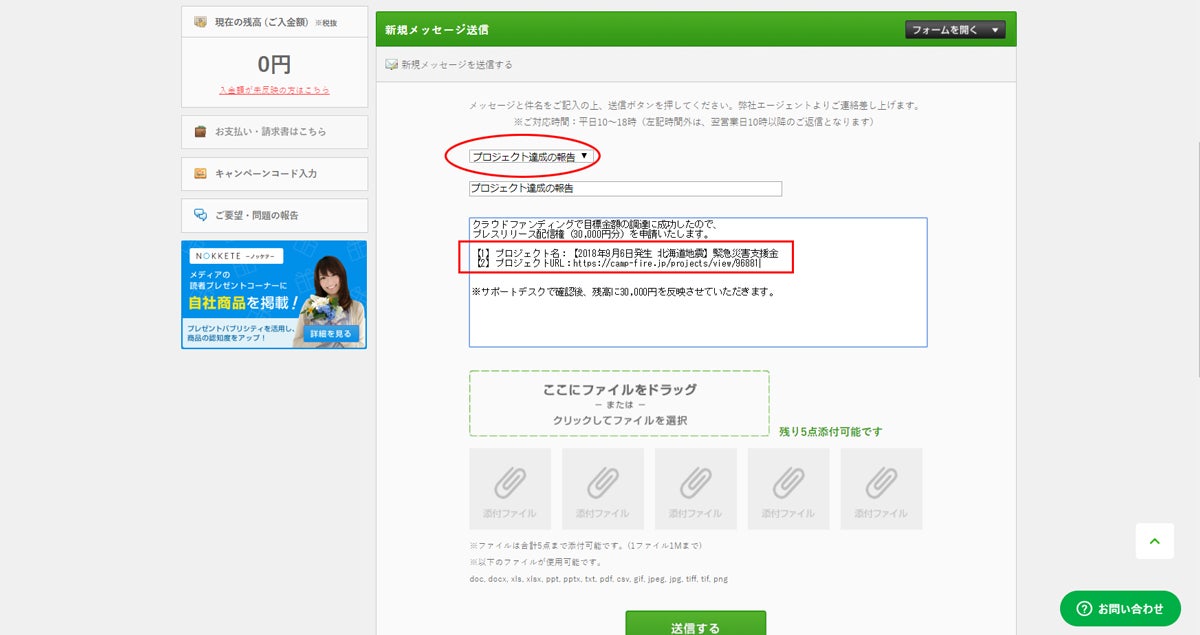1200x635 pixels.
Task: Click the 送信する submit button
Action: click(x=698, y=624)
